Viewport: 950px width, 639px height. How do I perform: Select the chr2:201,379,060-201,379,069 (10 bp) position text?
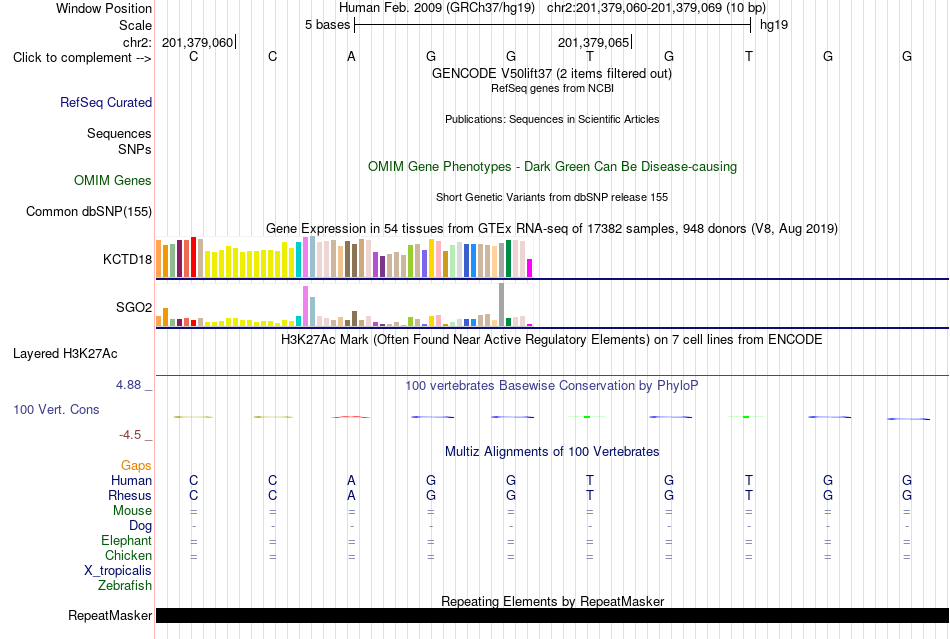(656, 8)
